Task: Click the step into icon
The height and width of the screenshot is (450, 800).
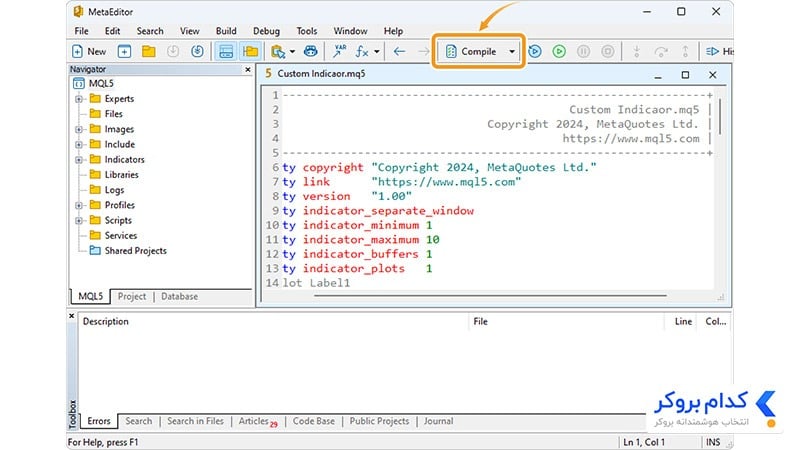Action: click(637, 52)
